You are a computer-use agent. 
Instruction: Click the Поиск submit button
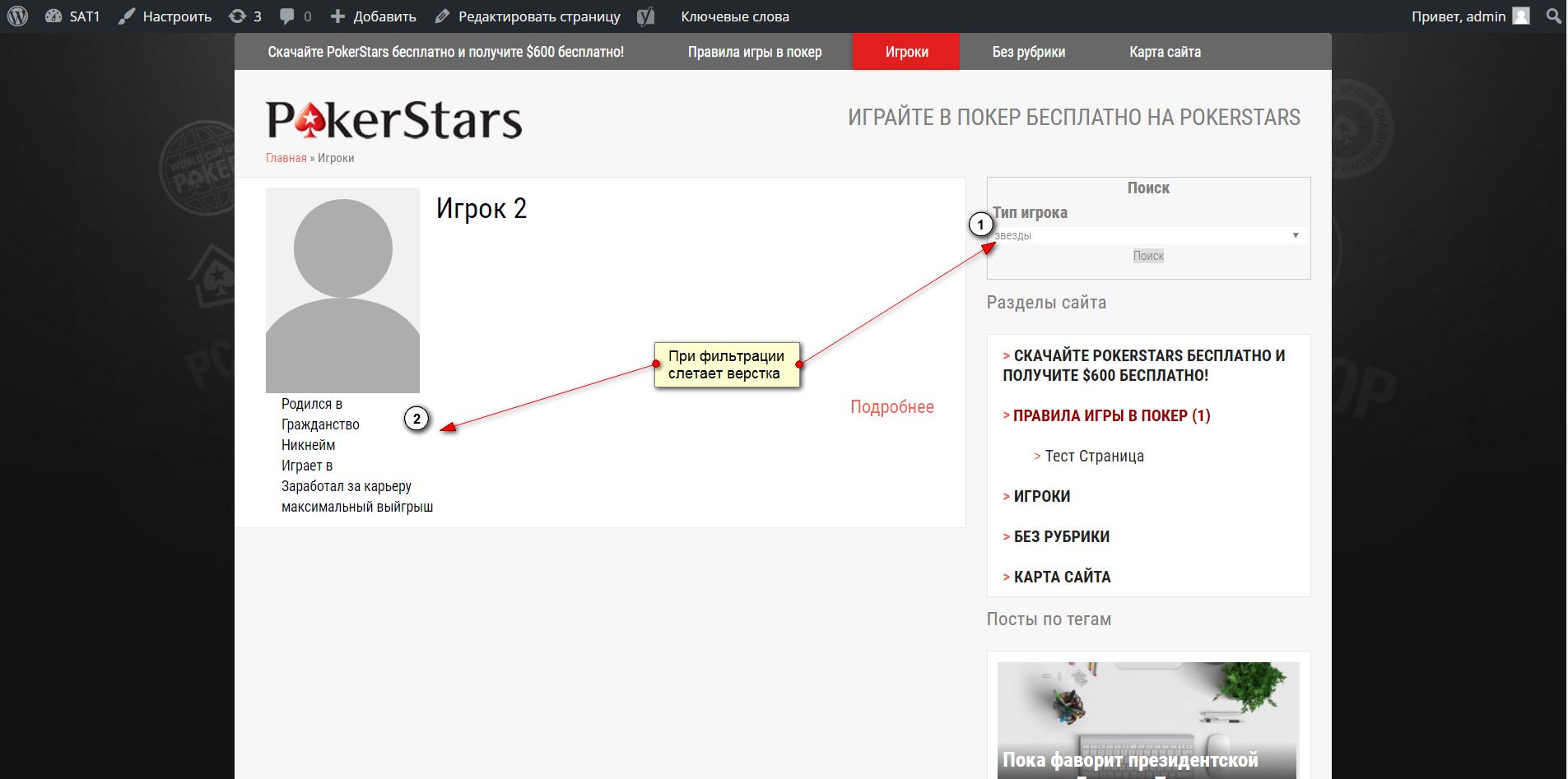click(1148, 256)
